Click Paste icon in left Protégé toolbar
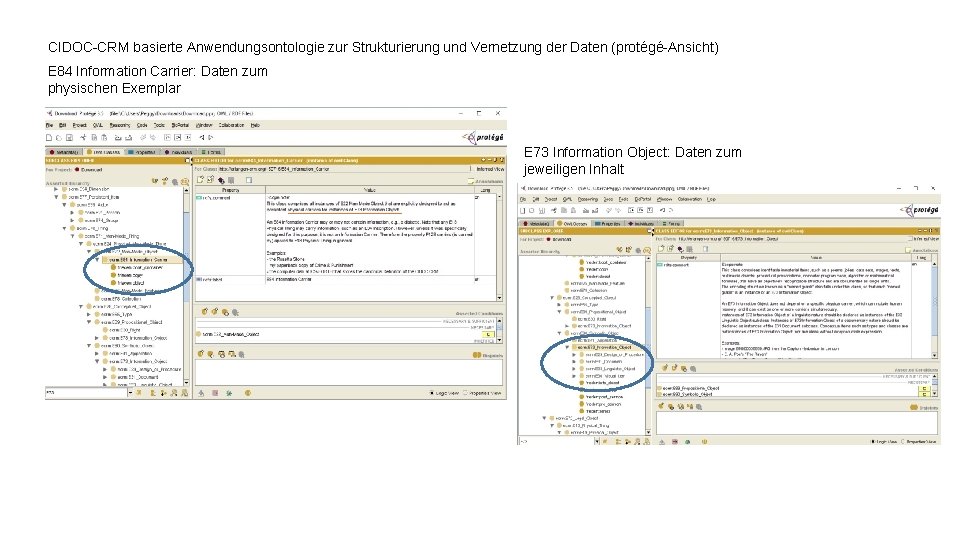Screen dimensions: 960x540 104,138
